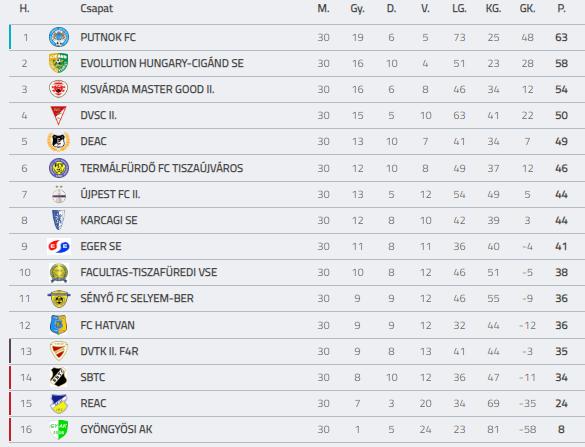Screen dimensions: 585x447
Task: Select the FC Hatvan crest
Action: tap(59, 325)
